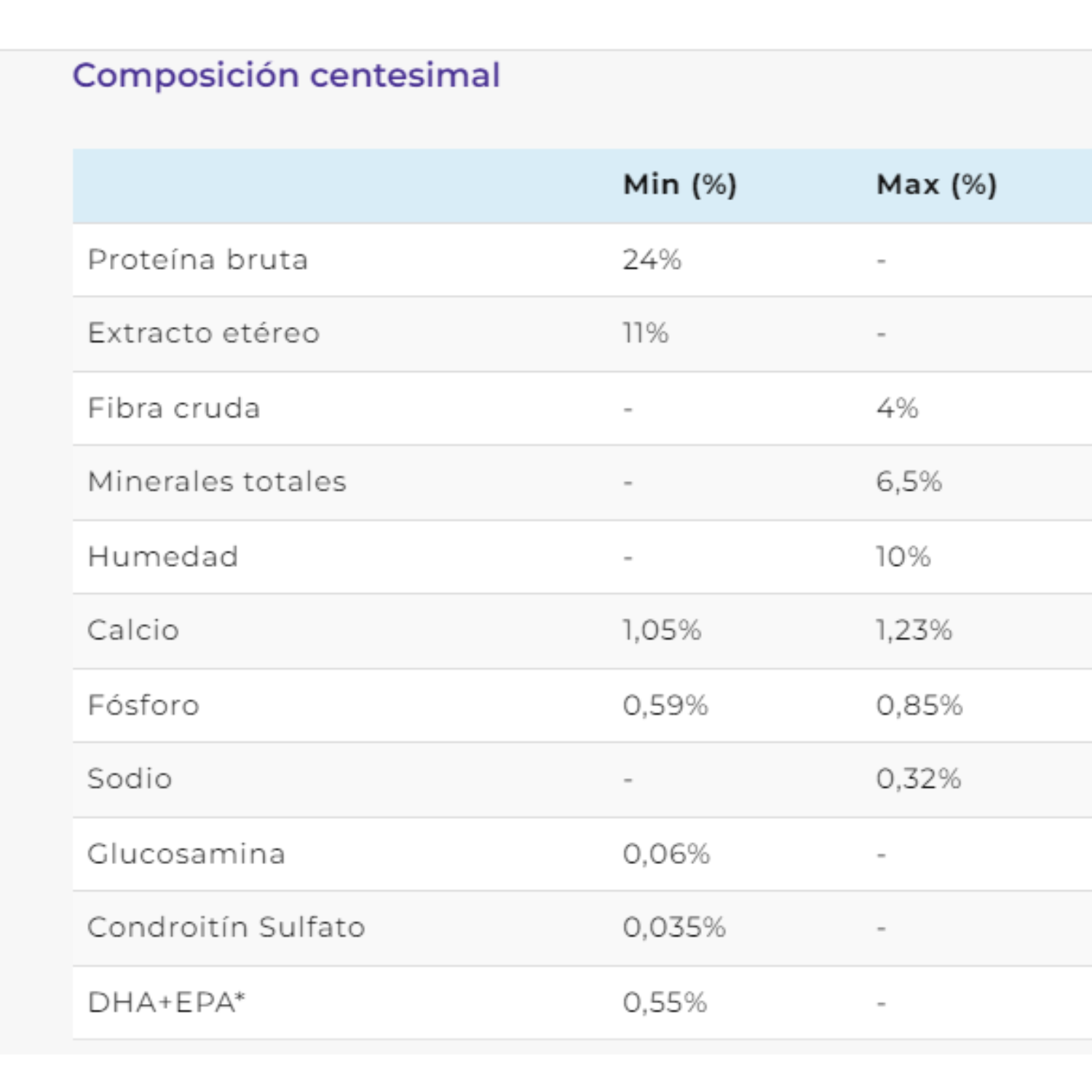Click the 6,5% minerales maximum value

pos(909,482)
